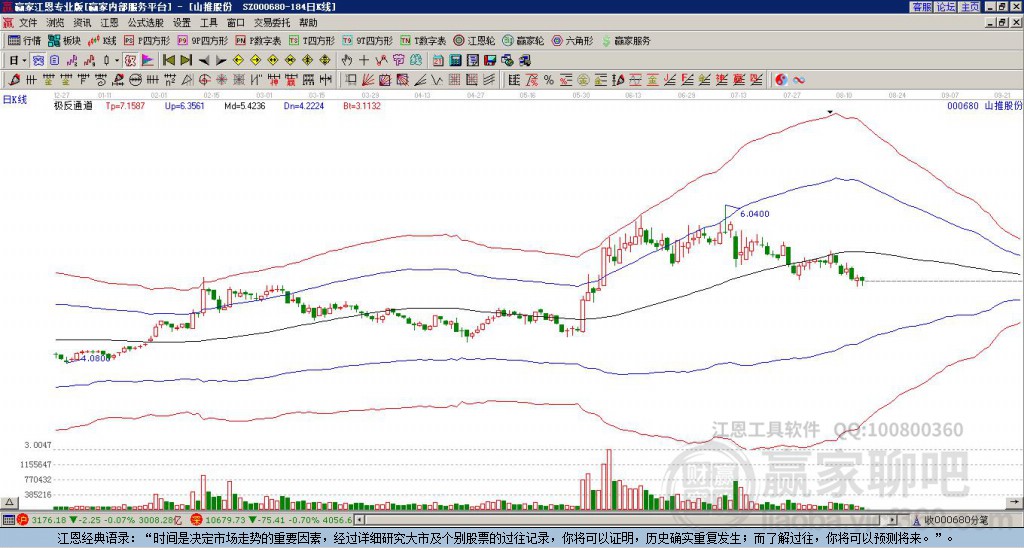1024x548 pixels.
Task: Select the hand pan tool
Action: (347, 61)
